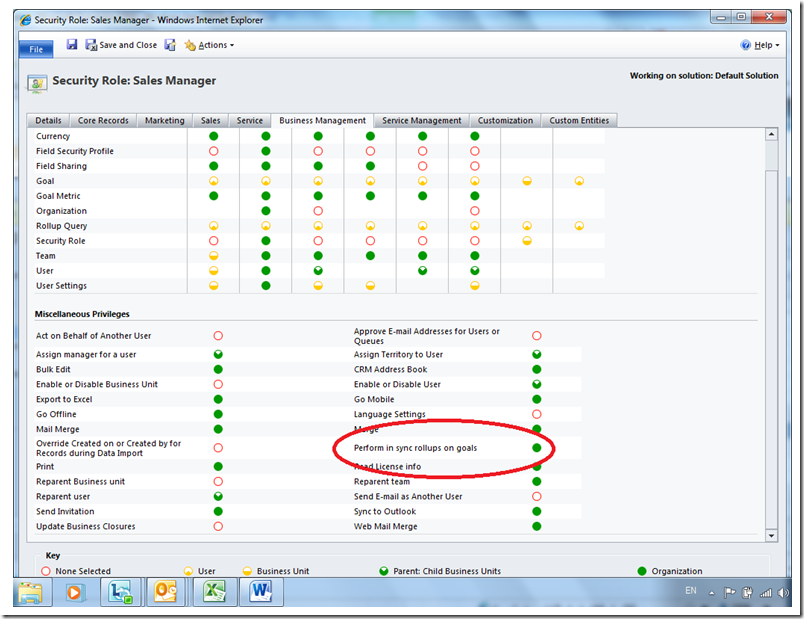Open Word from the Windows taskbar
Screen dimensions: 804x619
[x=262, y=591]
